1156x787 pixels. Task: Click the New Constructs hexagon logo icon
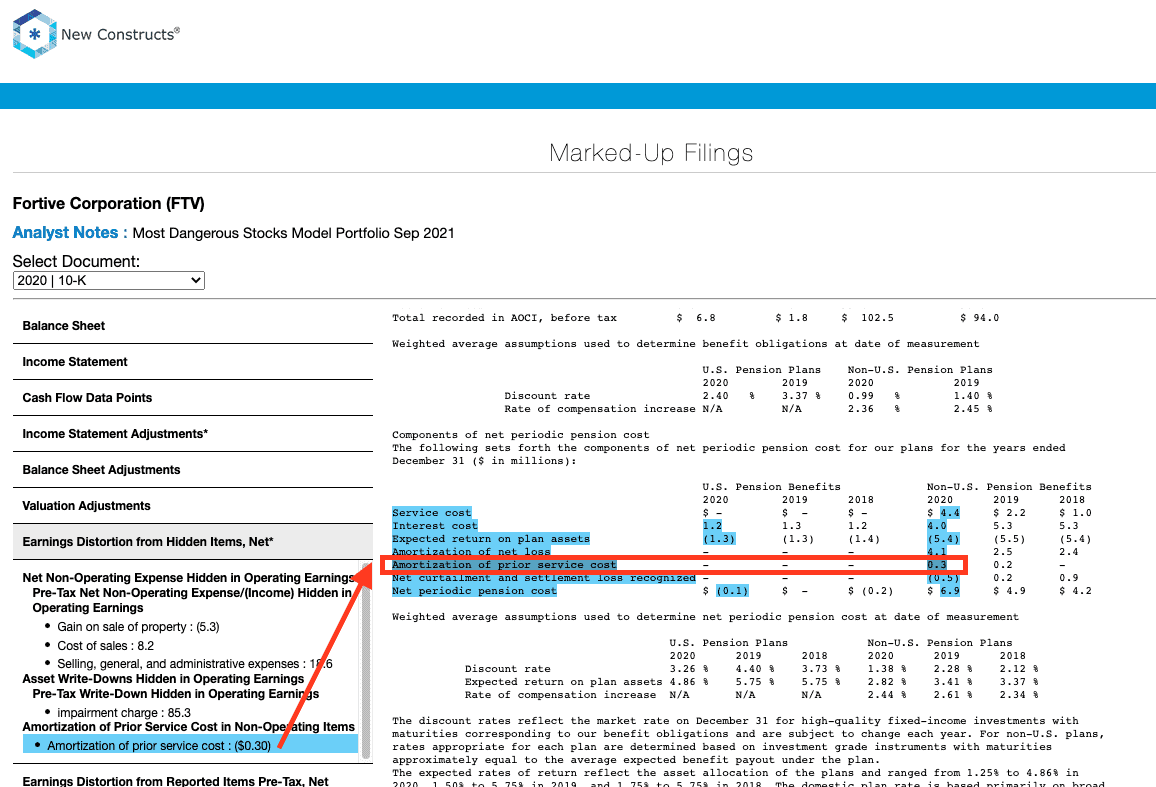coord(35,34)
